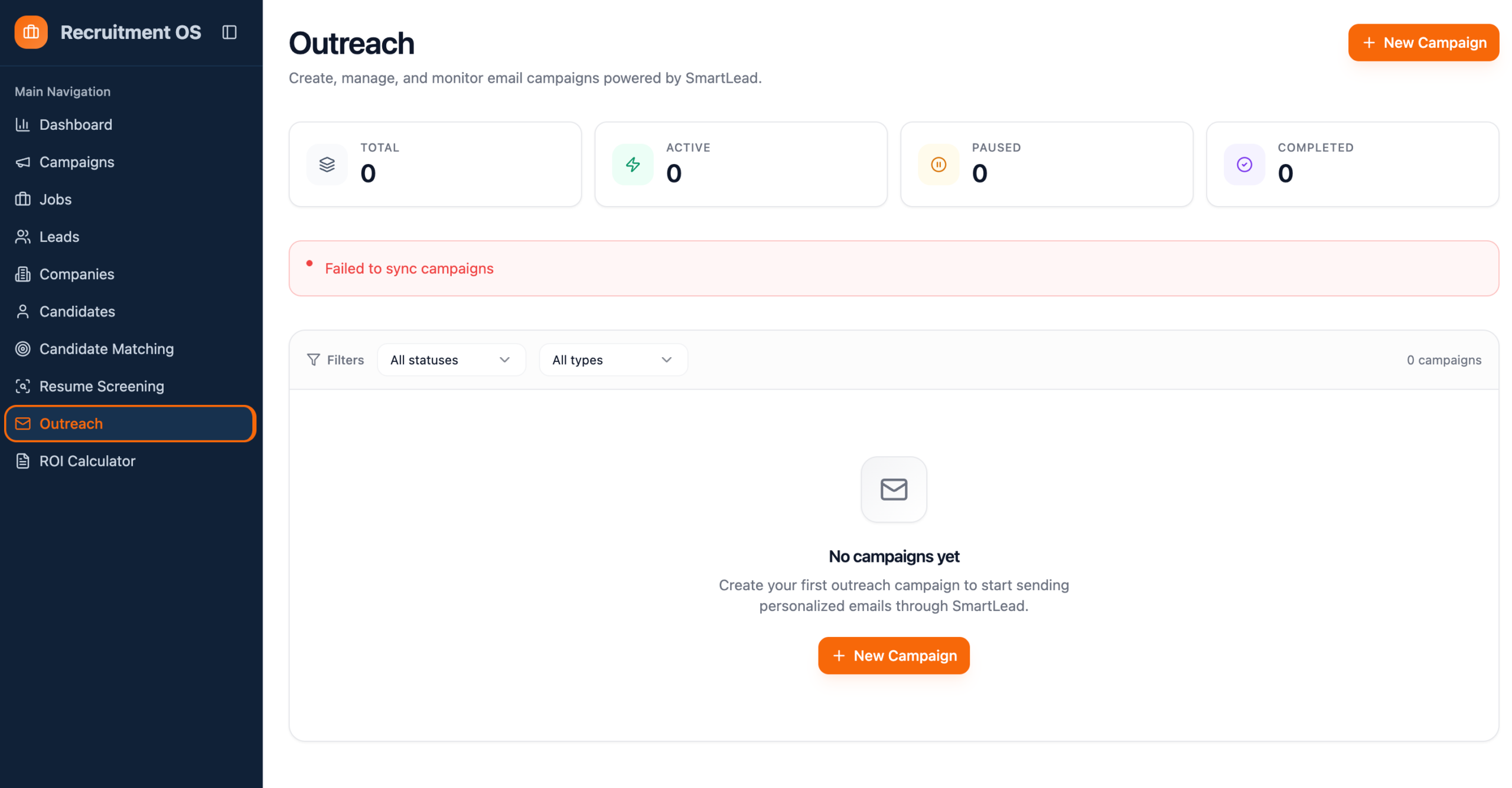Click the red error dot in sync alert
The image size is (1512, 788).
pyautogui.click(x=309, y=263)
